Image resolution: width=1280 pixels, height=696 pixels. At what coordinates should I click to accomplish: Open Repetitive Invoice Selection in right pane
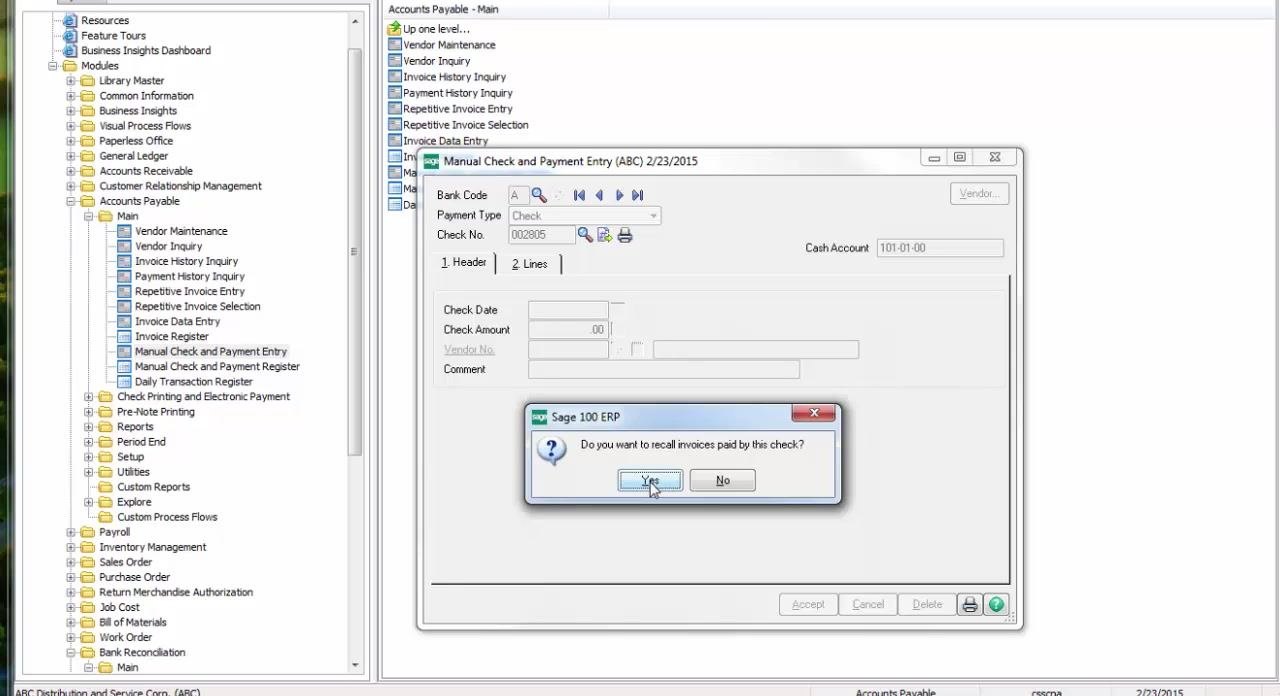tap(458, 125)
